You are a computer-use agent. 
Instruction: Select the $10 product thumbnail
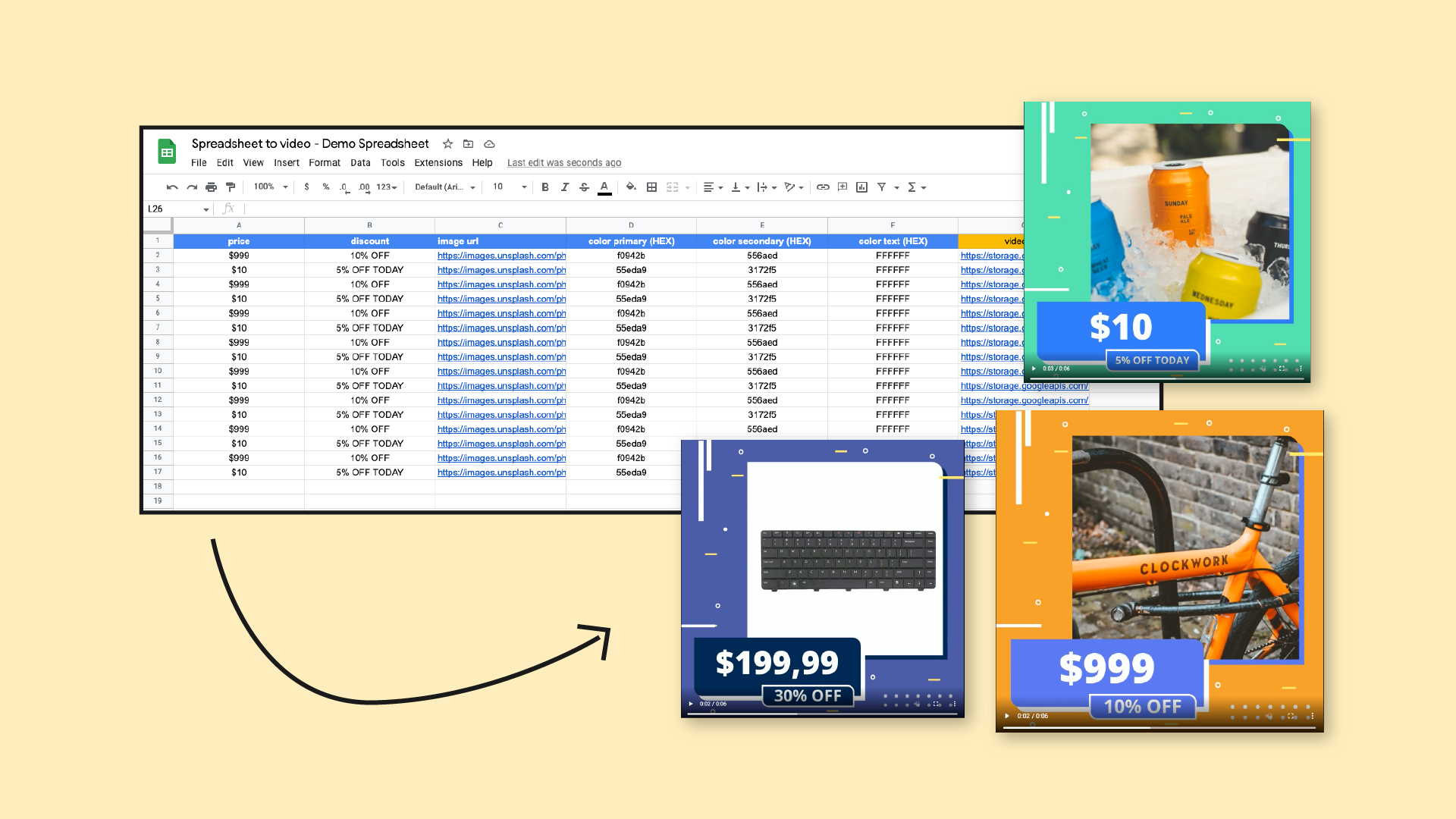pyautogui.click(x=1170, y=240)
